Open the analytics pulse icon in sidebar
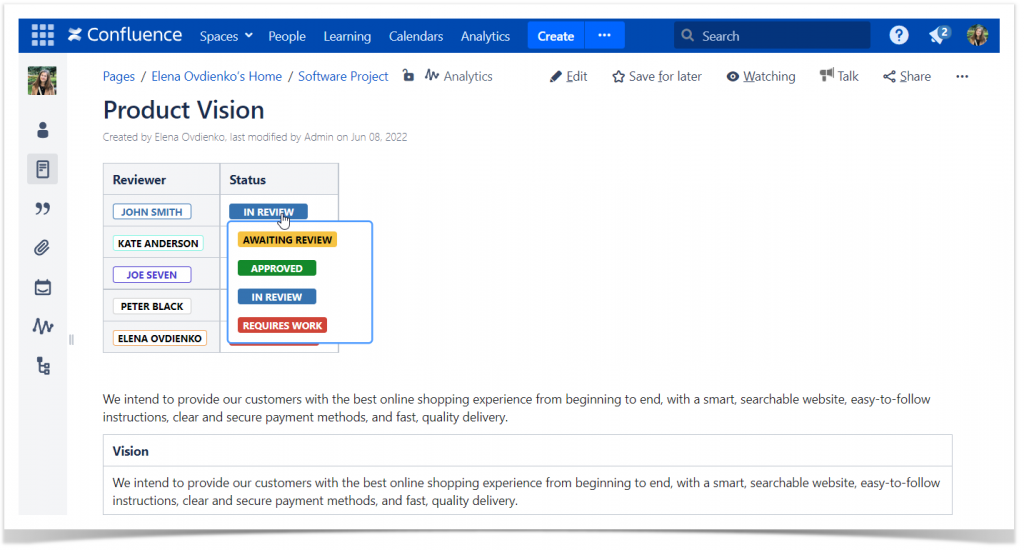This screenshot has width=1024, height=550. coord(42,326)
